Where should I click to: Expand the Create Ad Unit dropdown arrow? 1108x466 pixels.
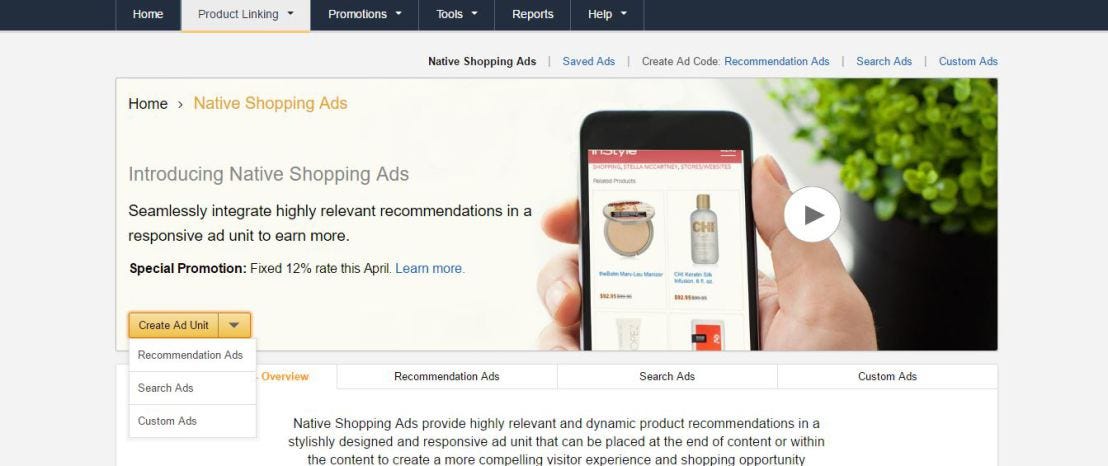235,325
